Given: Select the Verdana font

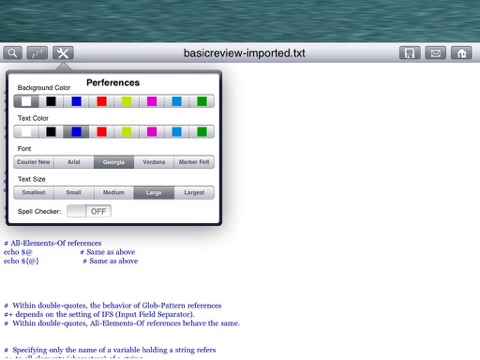Looking at the screenshot, I should click(154, 162).
